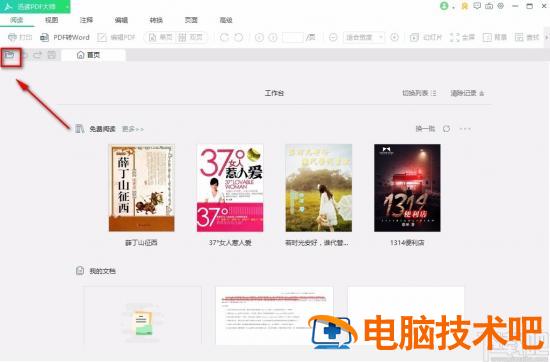
Task: Open the three-dot more options menu
Action: point(465,129)
